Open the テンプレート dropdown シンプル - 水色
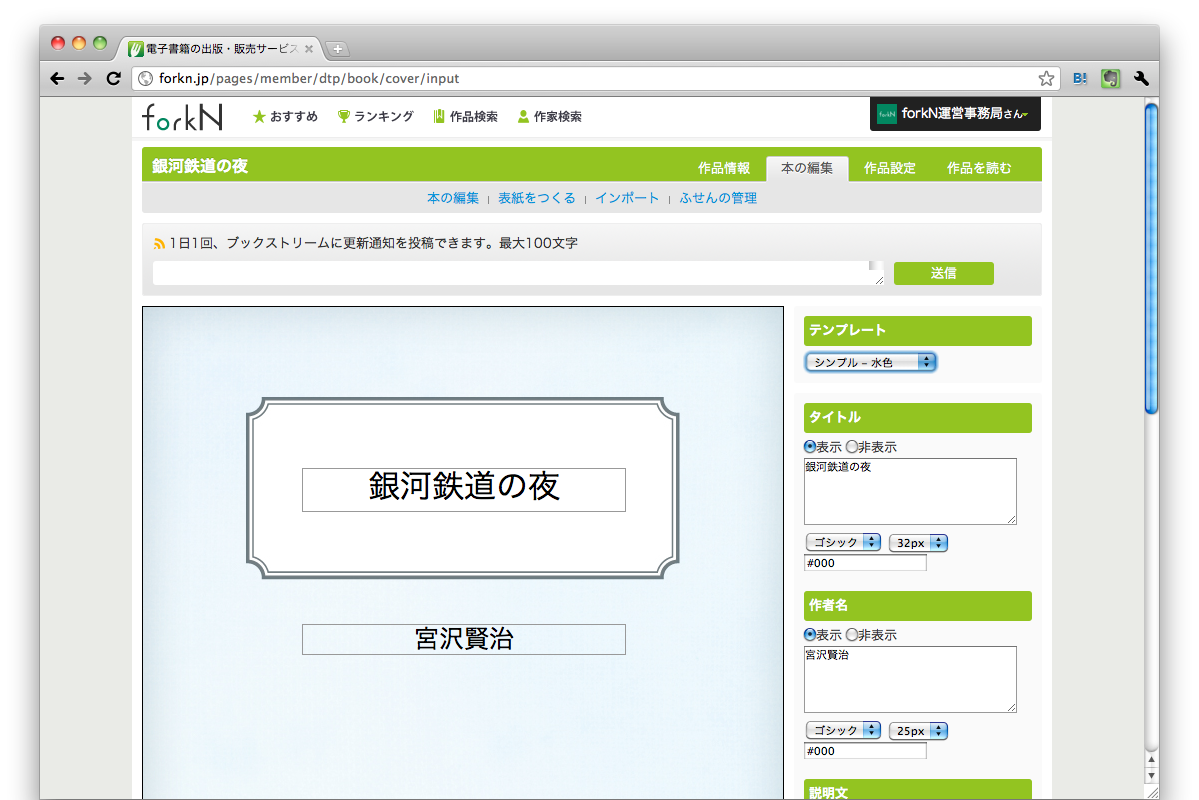The image size is (1199, 800). tap(870, 362)
